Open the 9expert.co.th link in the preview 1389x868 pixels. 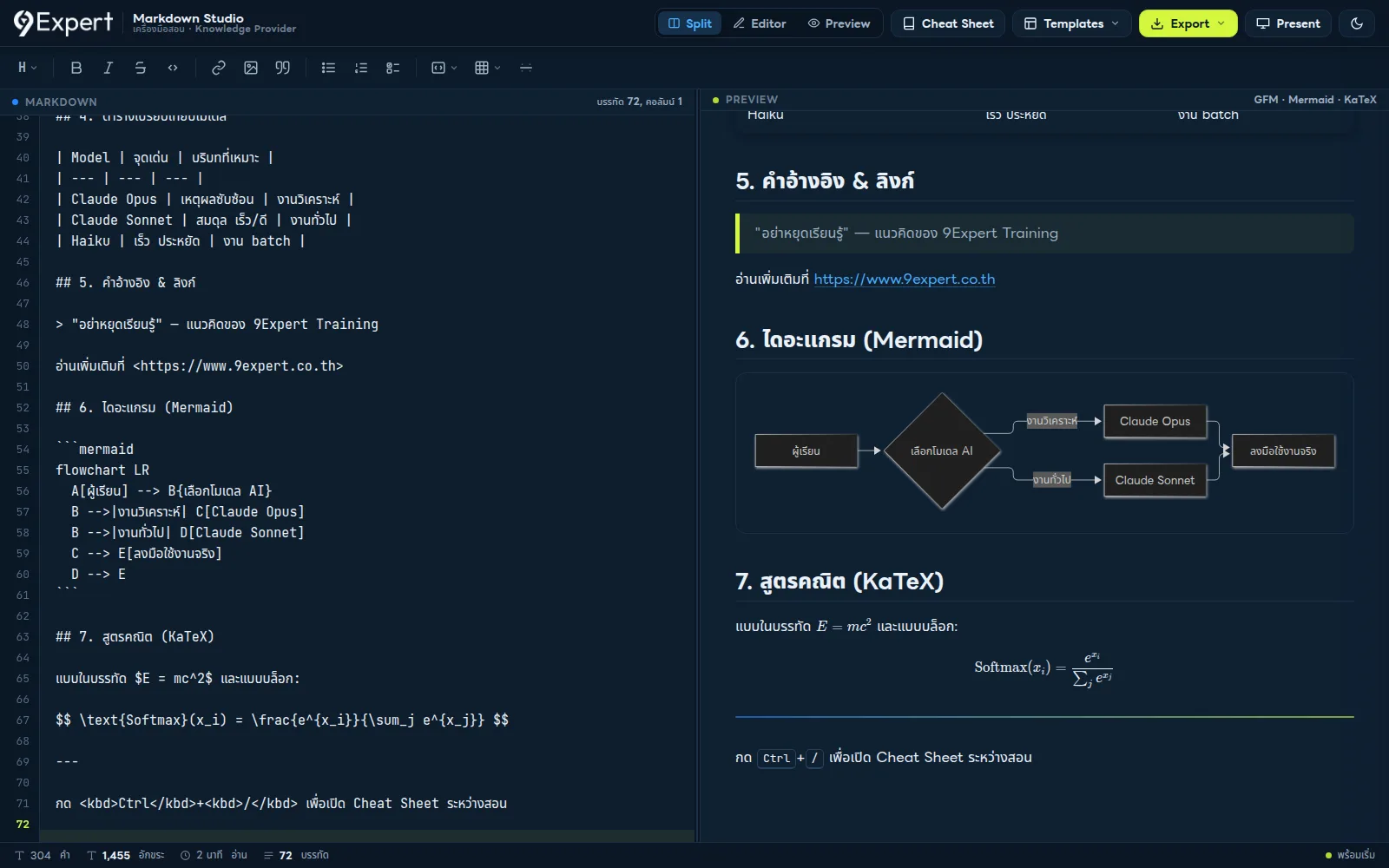tap(905, 279)
